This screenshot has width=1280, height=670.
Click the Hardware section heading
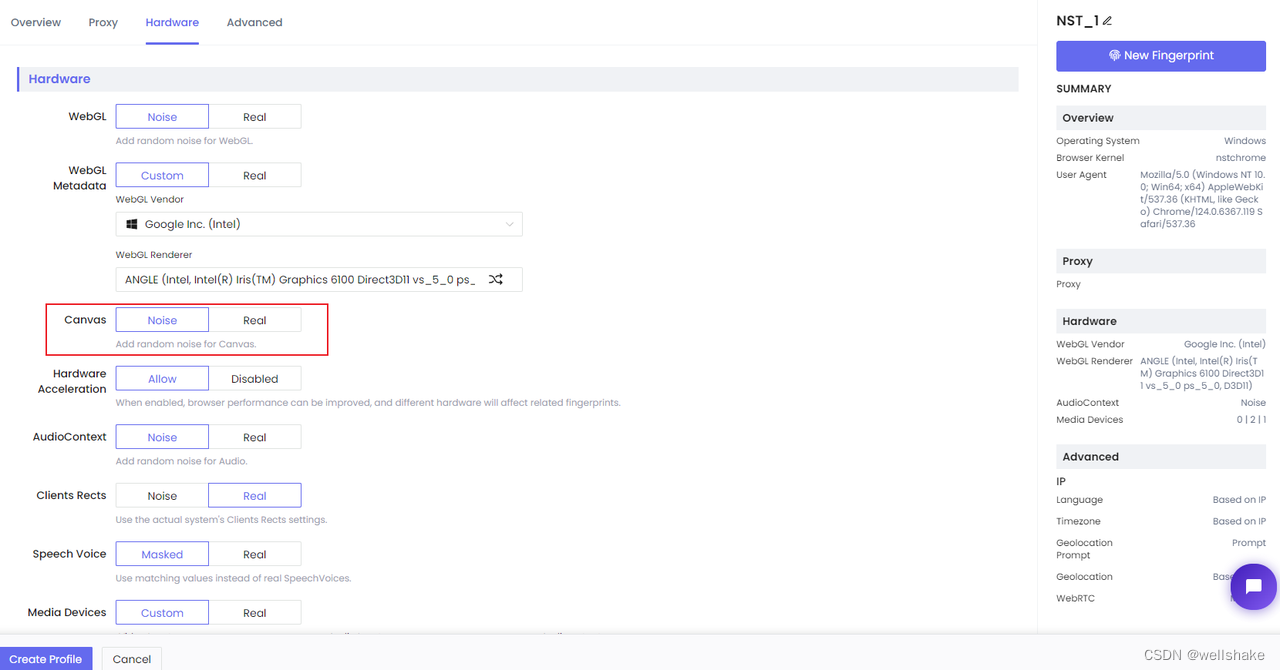pyautogui.click(x=59, y=79)
